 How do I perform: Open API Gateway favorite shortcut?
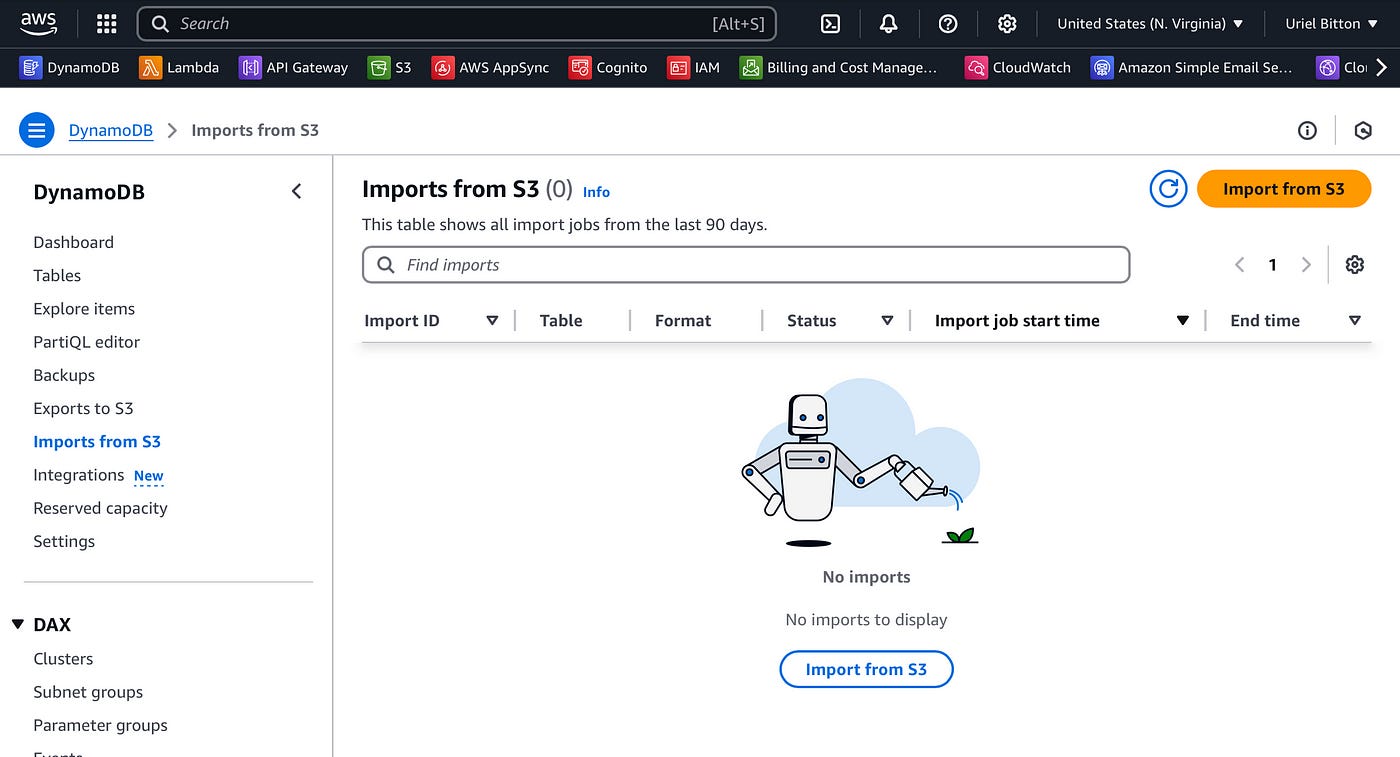[294, 67]
